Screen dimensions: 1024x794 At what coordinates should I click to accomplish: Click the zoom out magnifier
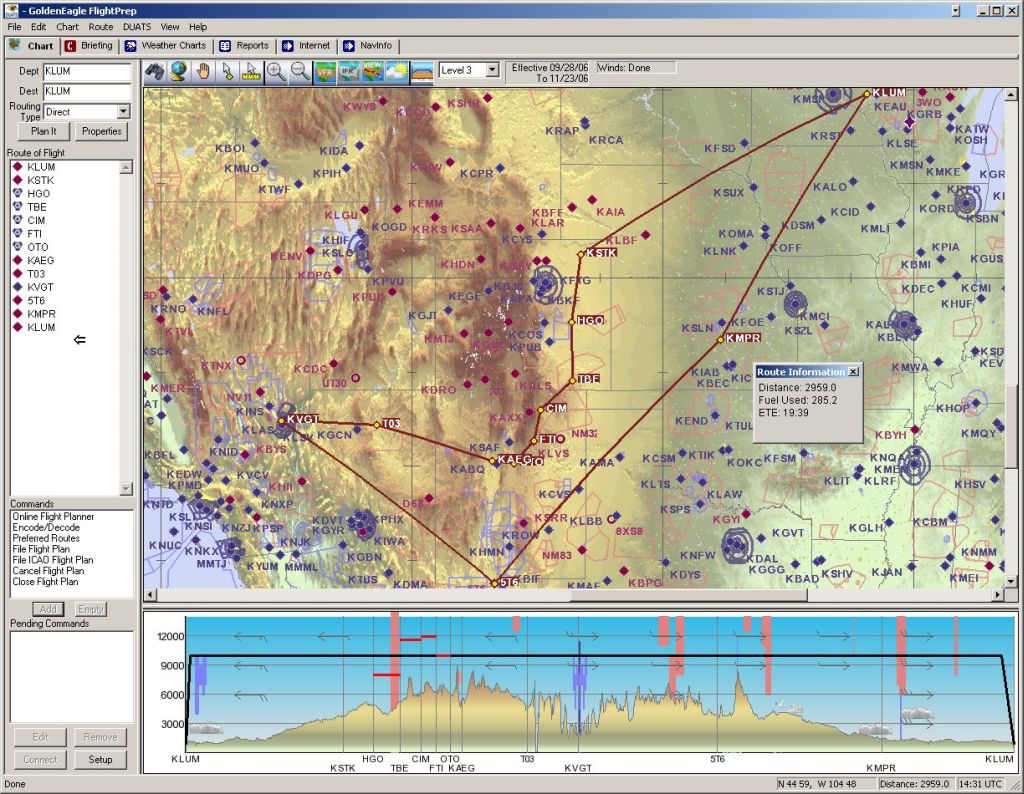tap(300, 71)
